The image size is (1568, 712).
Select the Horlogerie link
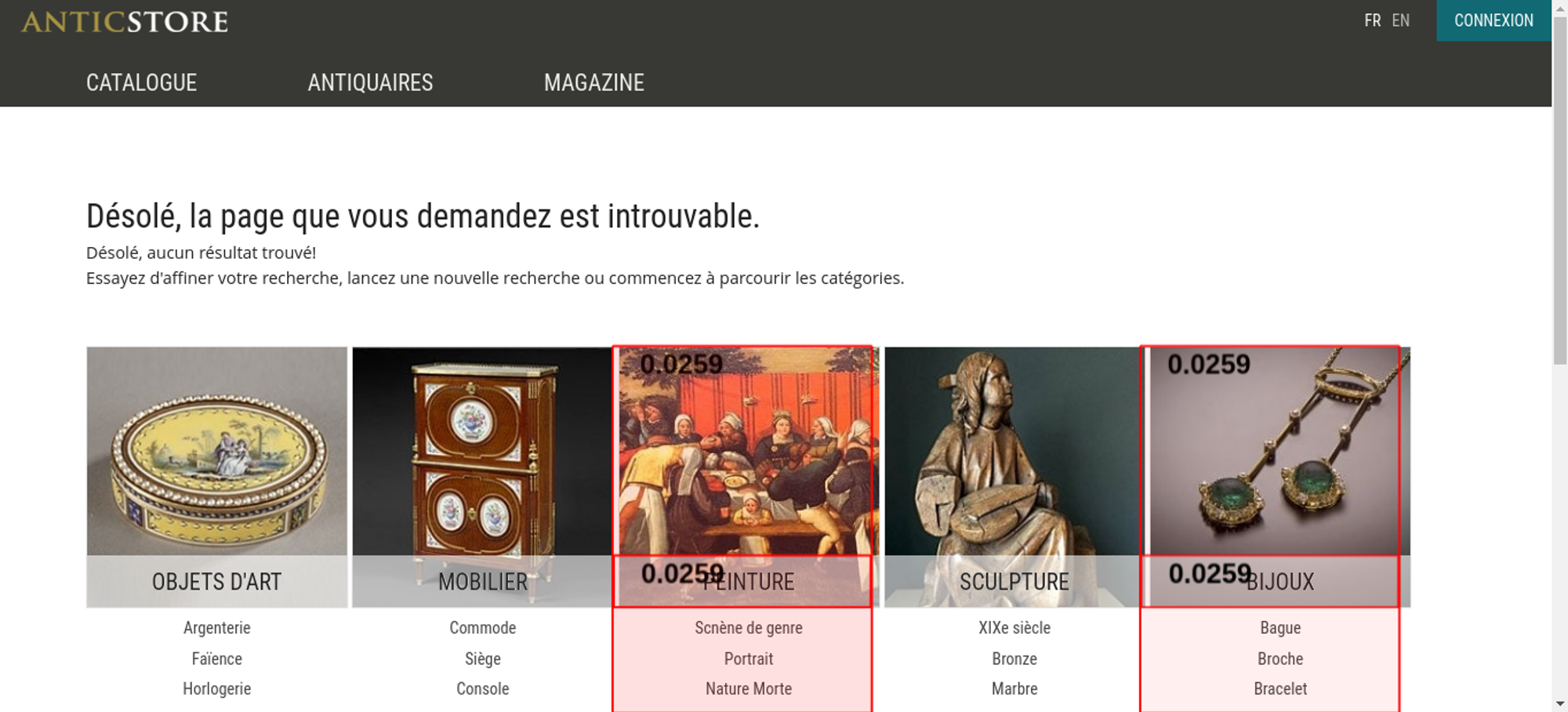pos(217,688)
